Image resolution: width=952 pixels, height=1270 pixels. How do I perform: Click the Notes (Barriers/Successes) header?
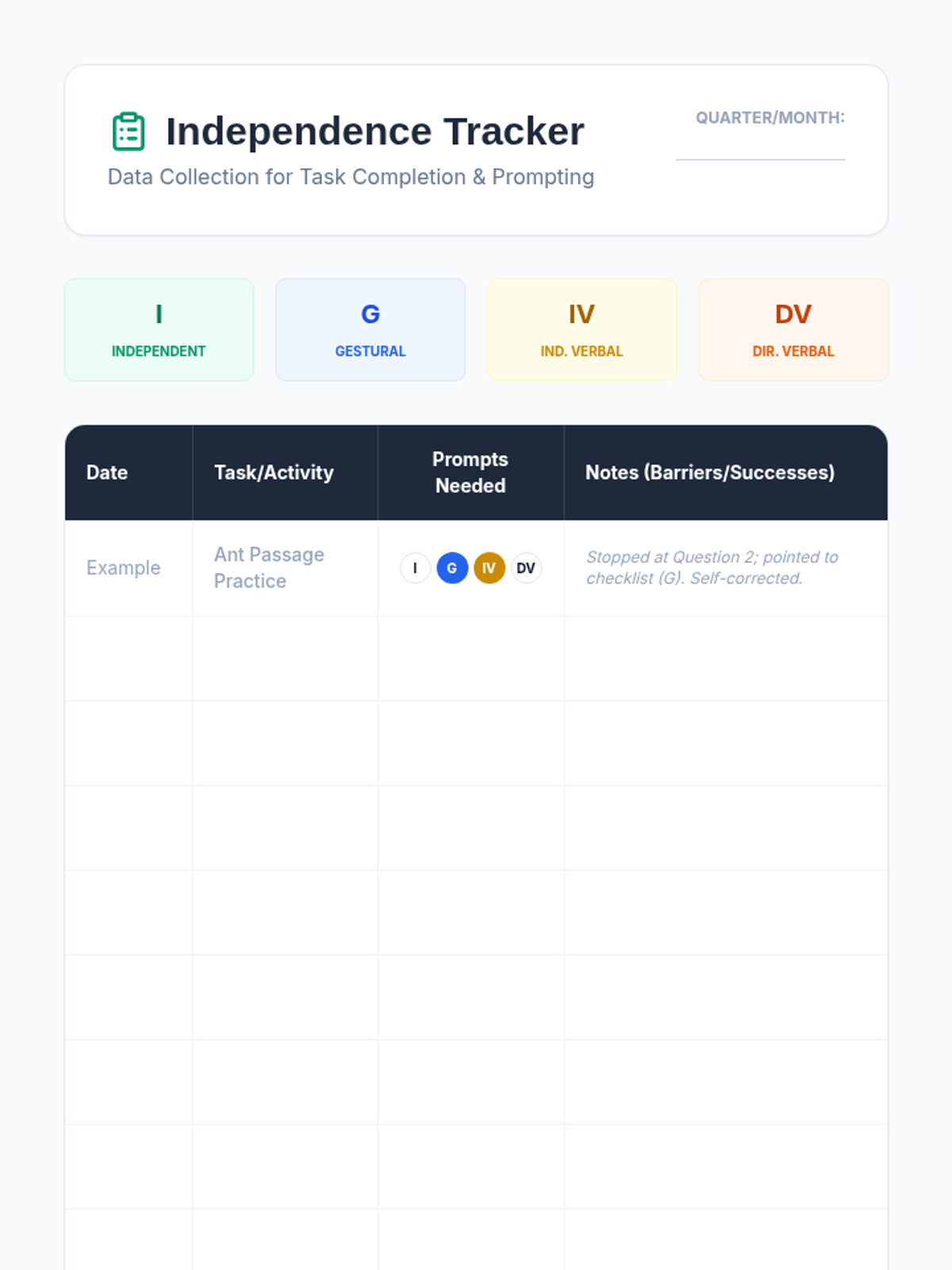click(709, 472)
